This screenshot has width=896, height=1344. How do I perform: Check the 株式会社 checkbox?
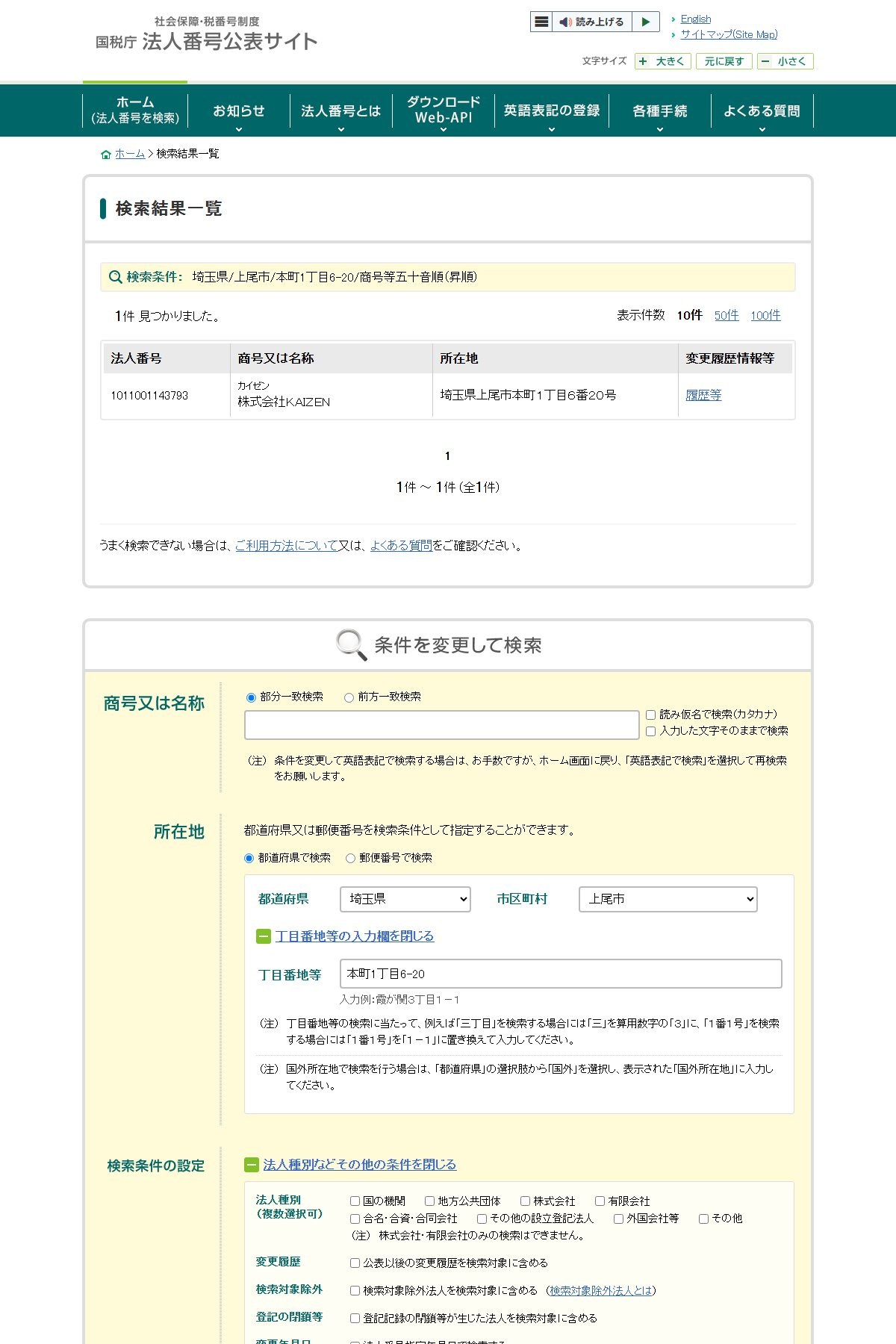[x=526, y=1201]
